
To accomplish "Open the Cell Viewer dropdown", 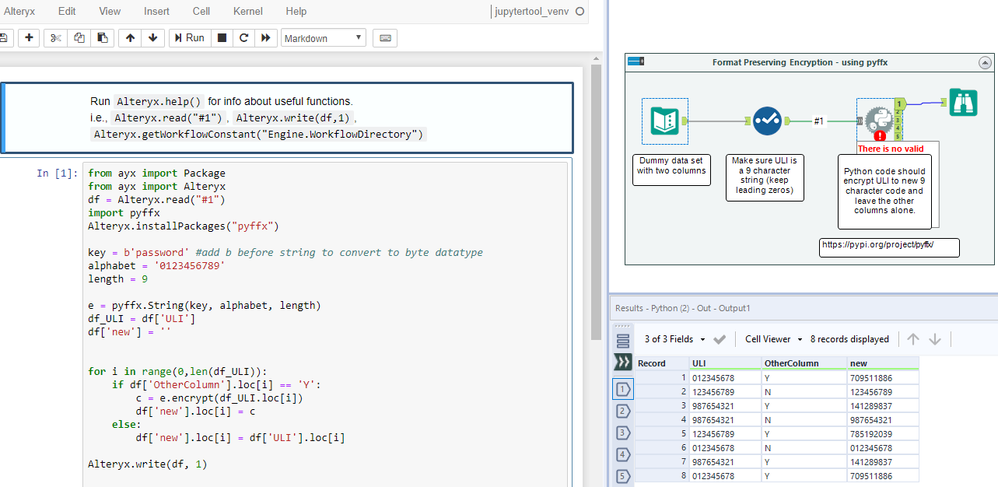I will click(774, 339).
